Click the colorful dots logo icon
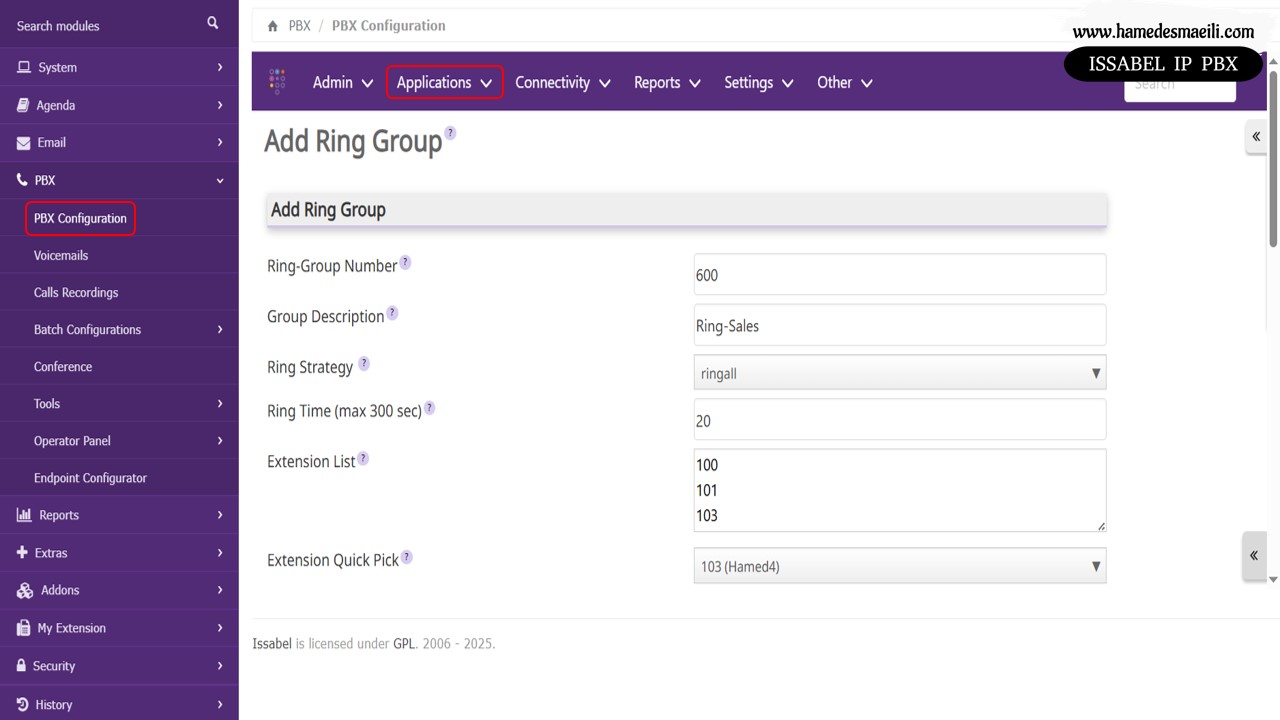The image size is (1280, 720). (277, 82)
